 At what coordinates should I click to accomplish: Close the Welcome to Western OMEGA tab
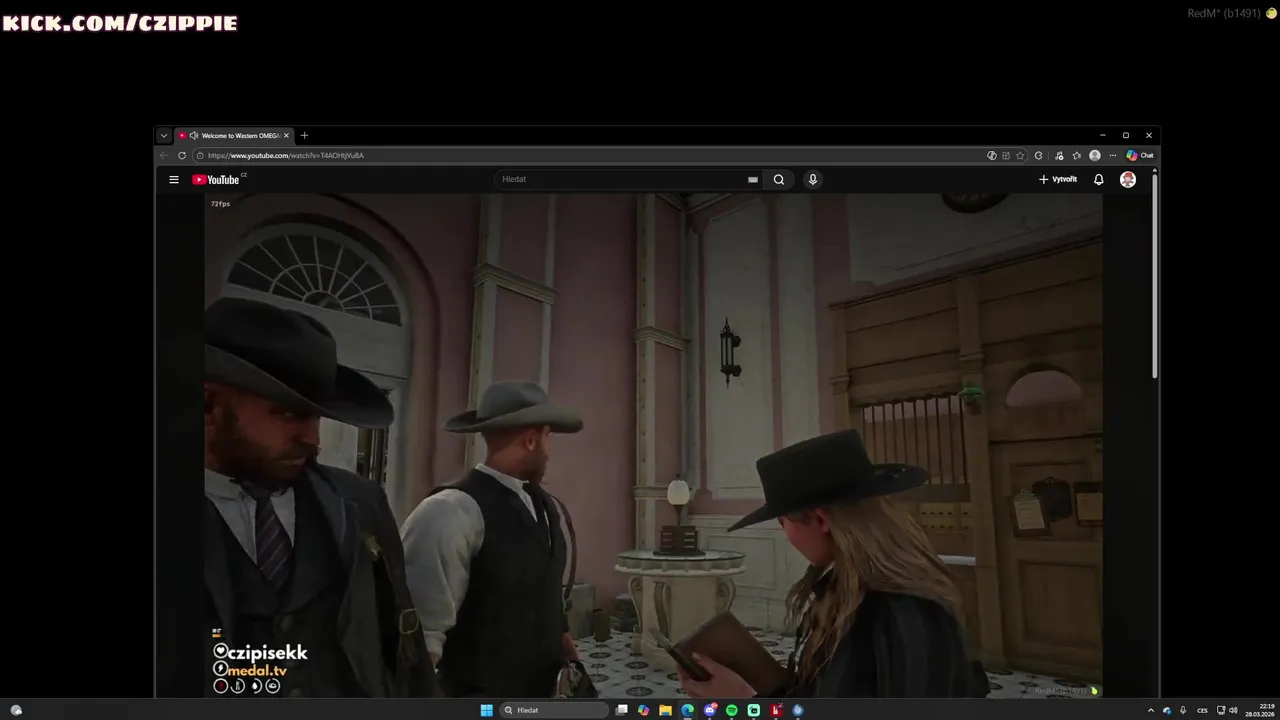(286, 136)
